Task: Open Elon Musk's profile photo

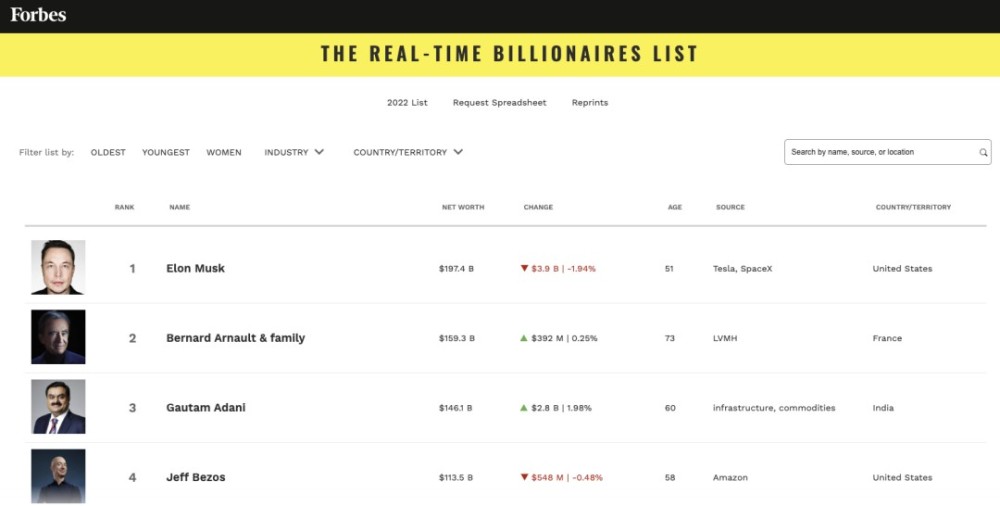Action: point(58,267)
